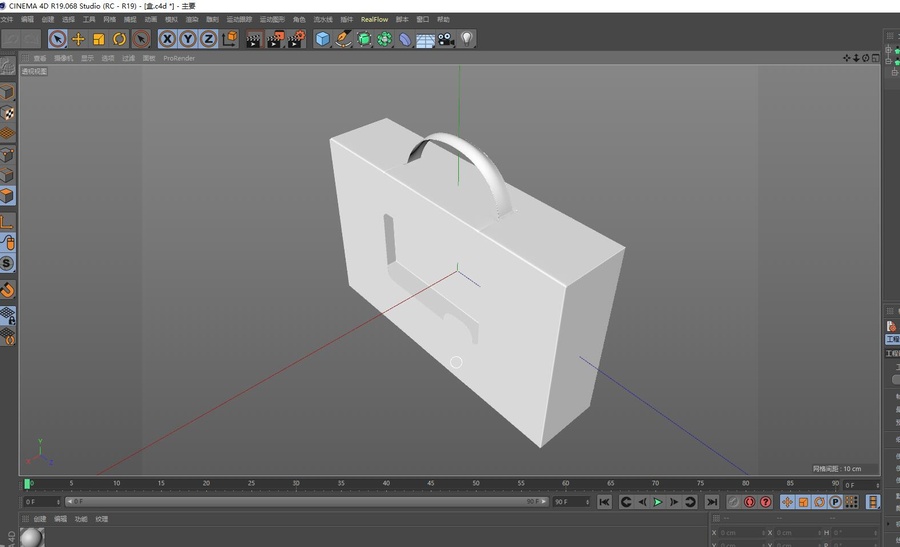
Task: Go to end of animation
Action: pyautogui.click(x=712, y=502)
